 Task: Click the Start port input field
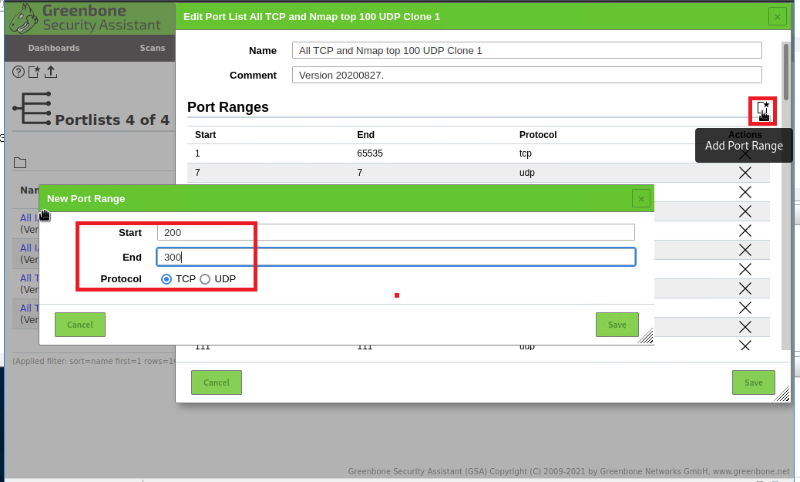tap(395, 232)
